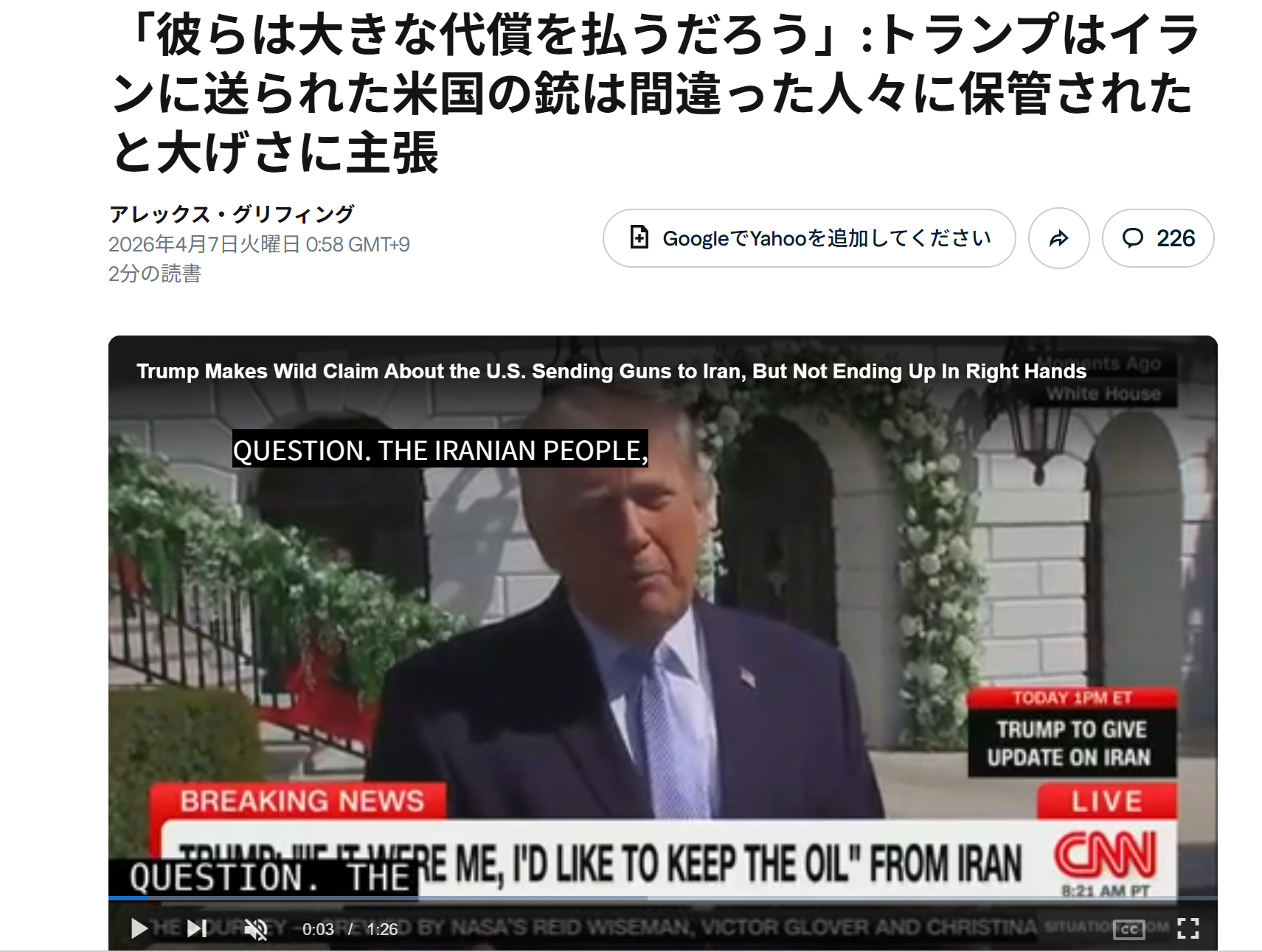Viewport: 1262px width, 952px height.
Task: Click the QUESTION. THE IRANIAN PEOPLE caption overlay
Action: (440, 449)
